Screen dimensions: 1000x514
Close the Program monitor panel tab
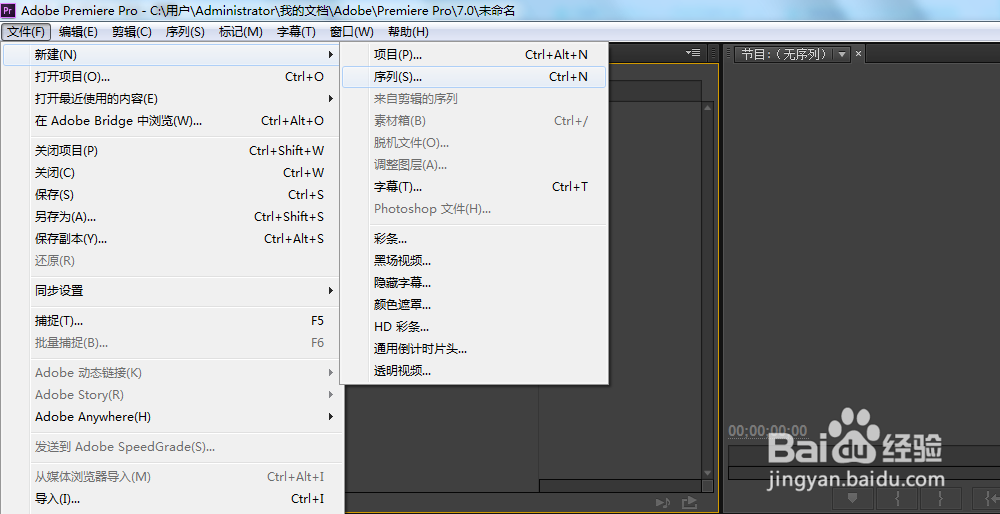point(858,54)
